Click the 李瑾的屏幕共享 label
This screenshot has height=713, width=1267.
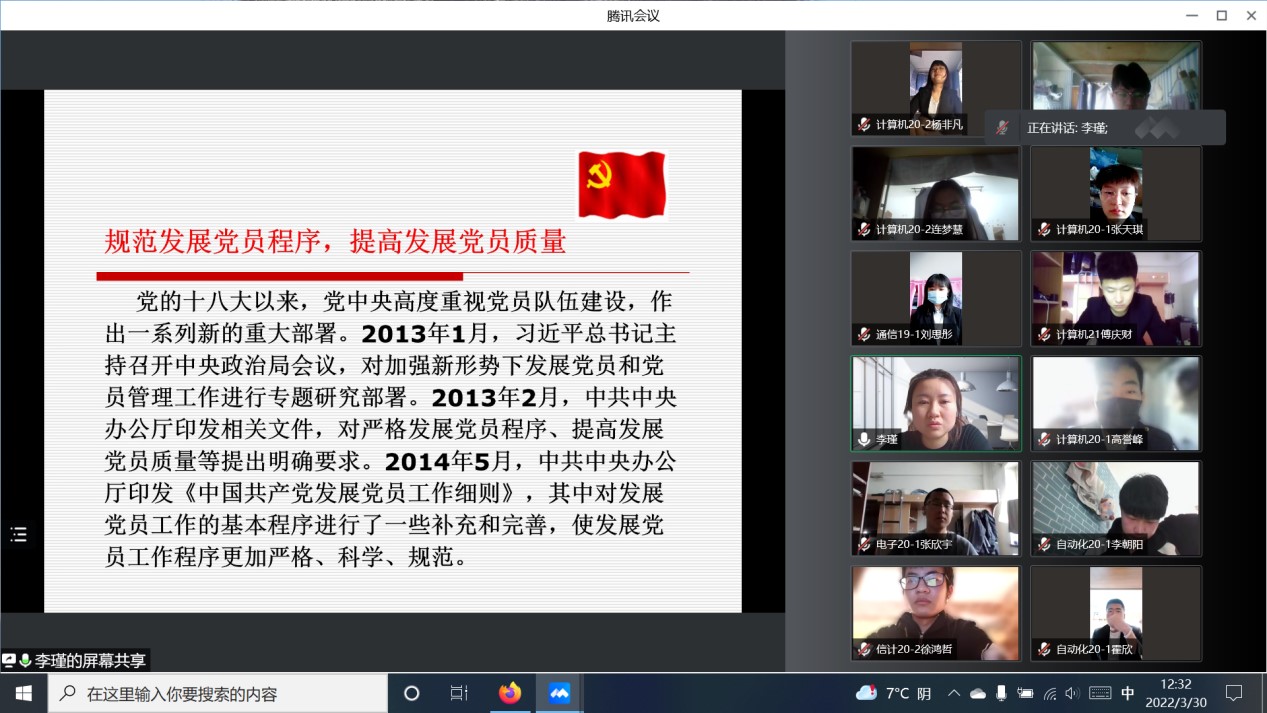click(x=90, y=661)
